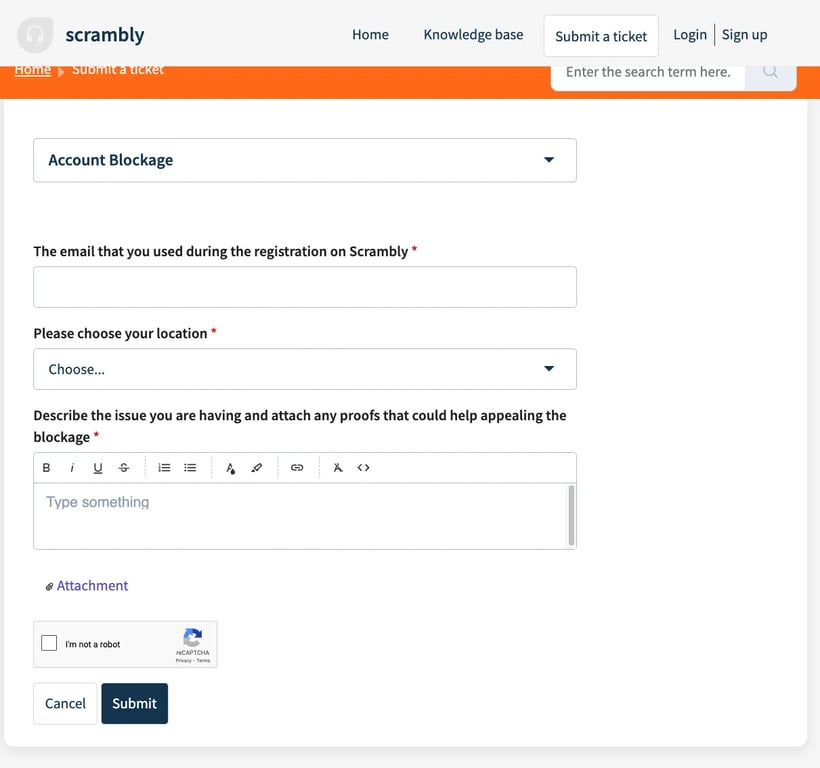Expand the location Choose... dropdown

(305, 369)
